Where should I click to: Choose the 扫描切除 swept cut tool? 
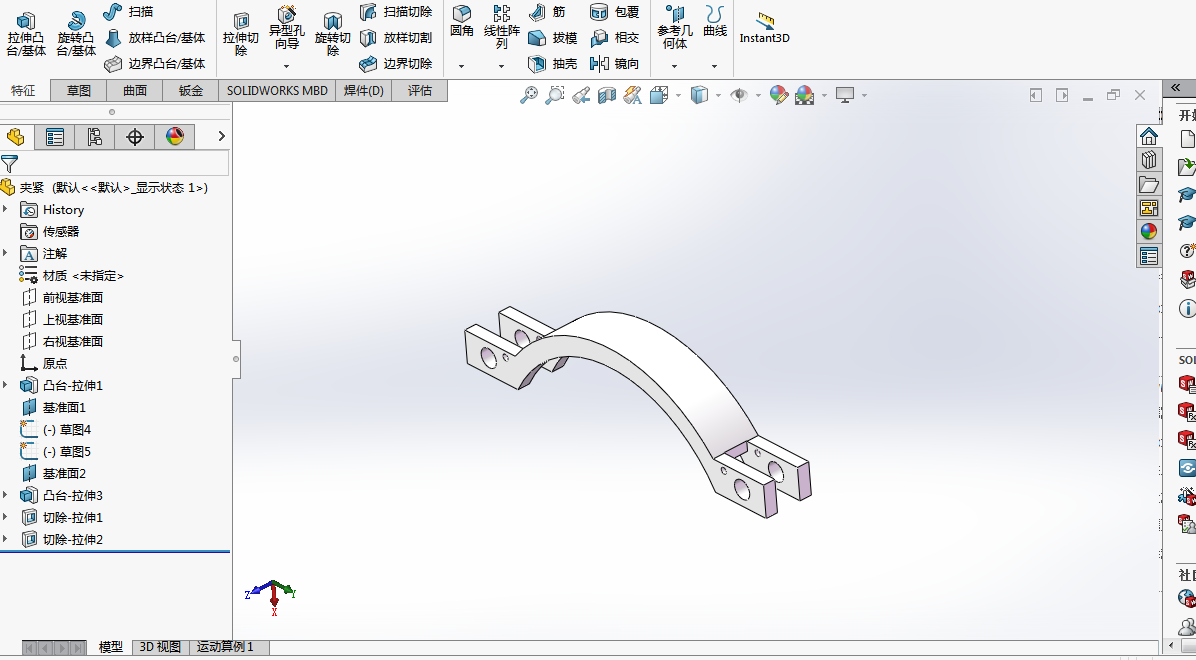(x=396, y=11)
